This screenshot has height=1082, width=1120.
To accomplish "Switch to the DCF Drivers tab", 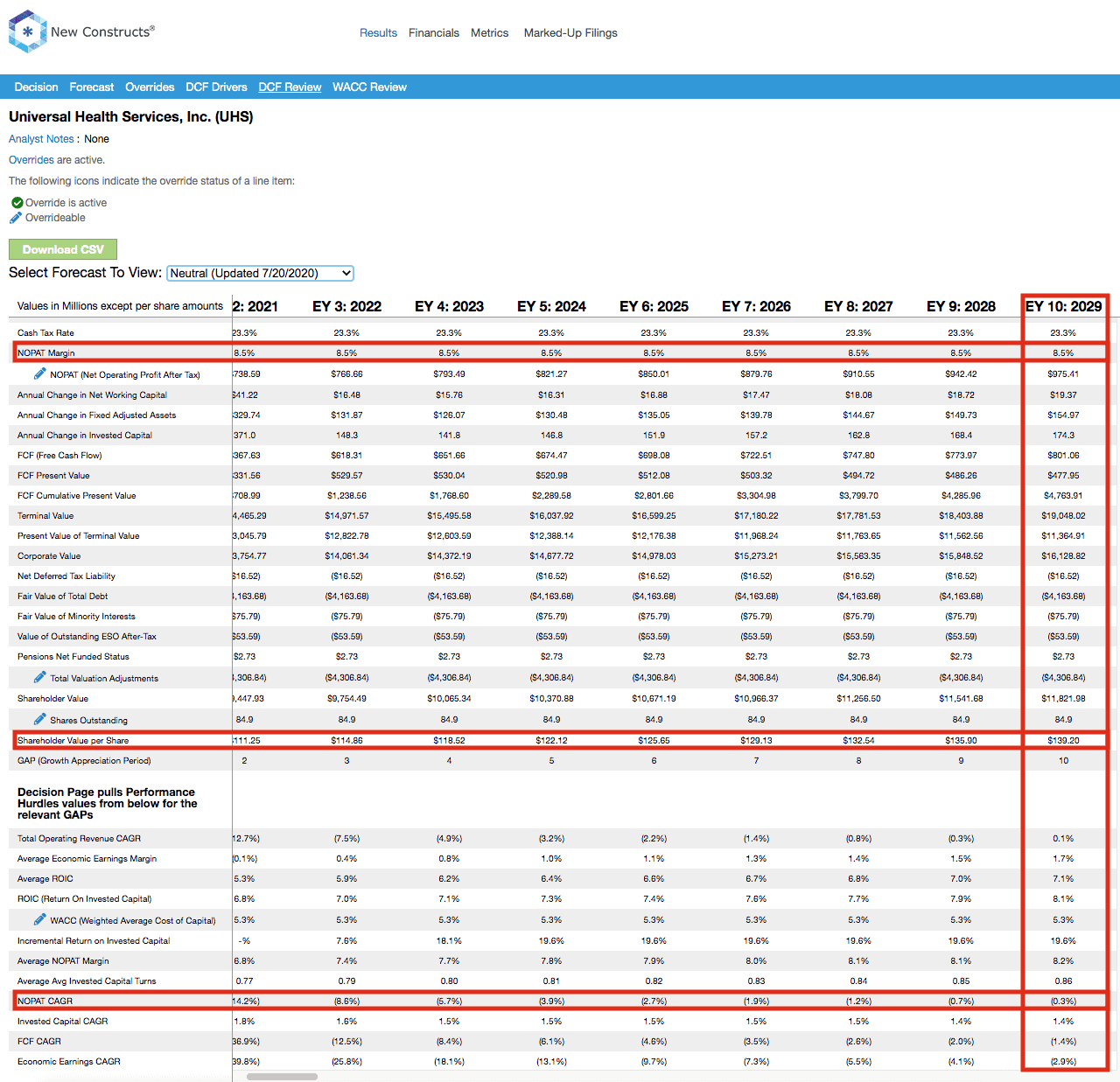I will click(x=216, y=87).
